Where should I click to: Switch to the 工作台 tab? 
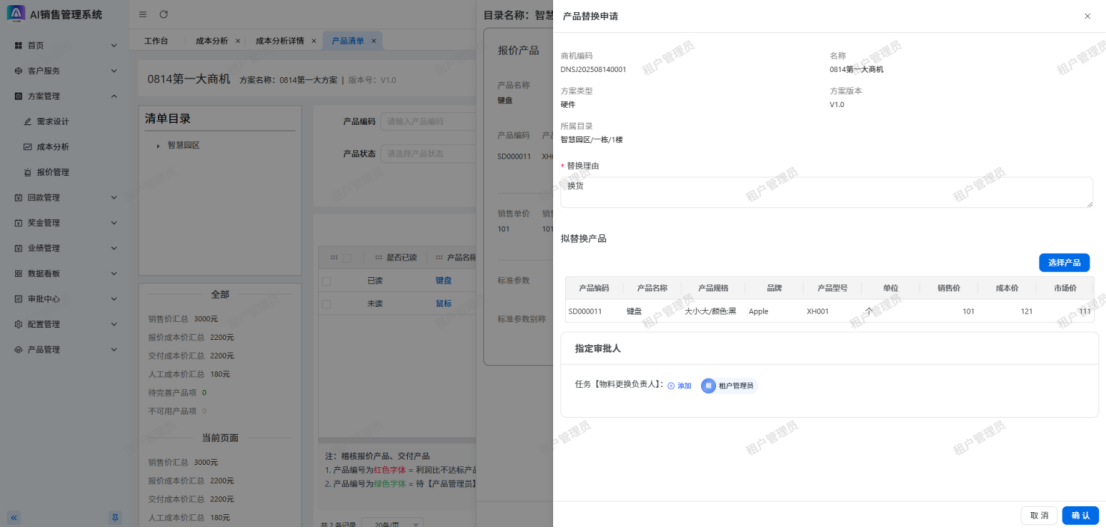[x=156, y=41]
